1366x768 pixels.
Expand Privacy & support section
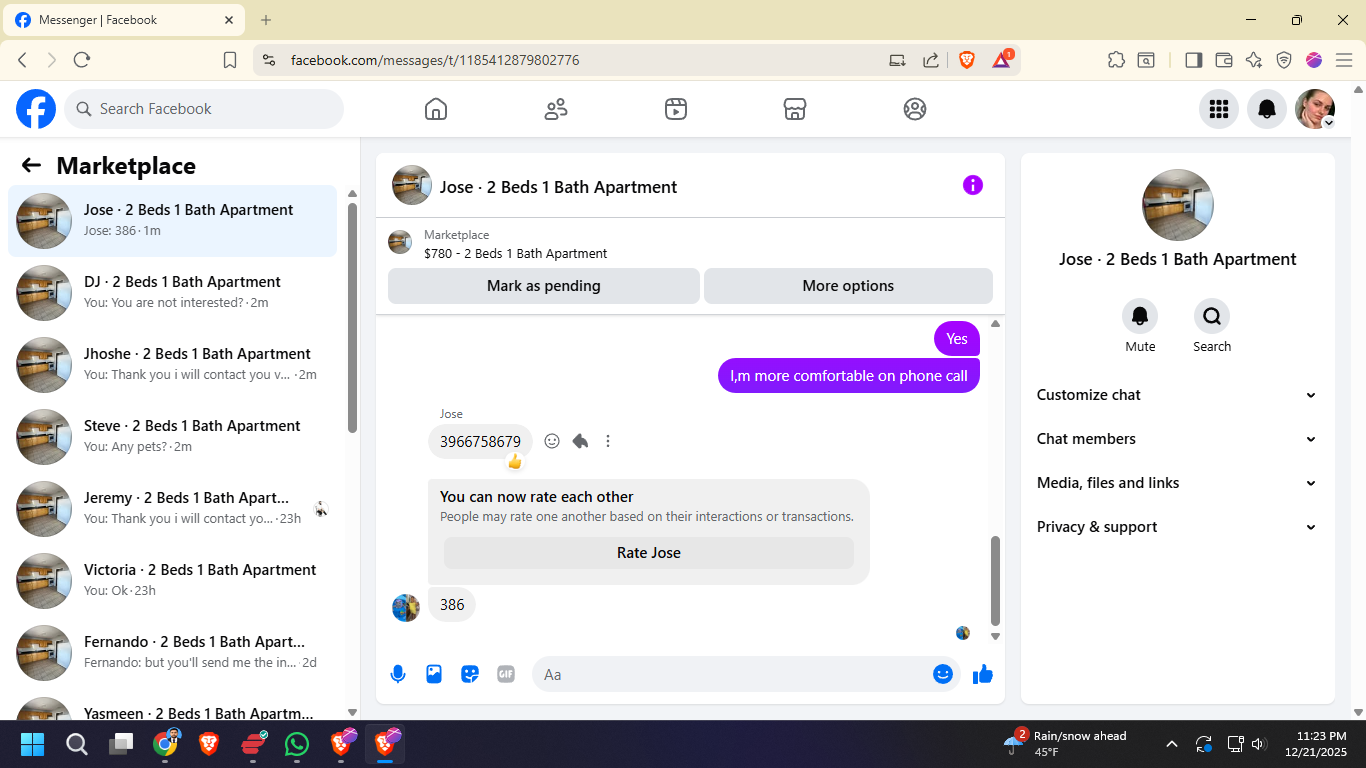point(1178,527)
